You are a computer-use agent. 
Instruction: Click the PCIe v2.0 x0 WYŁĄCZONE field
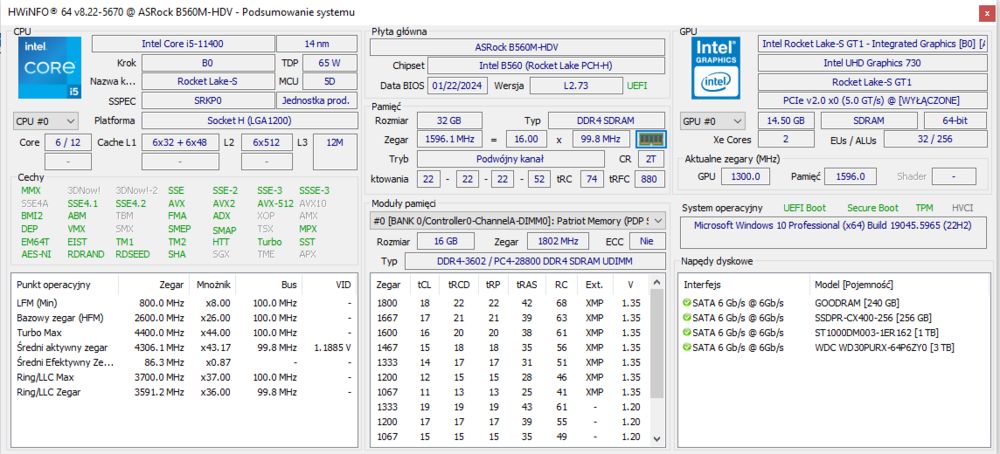coord(872,101)
